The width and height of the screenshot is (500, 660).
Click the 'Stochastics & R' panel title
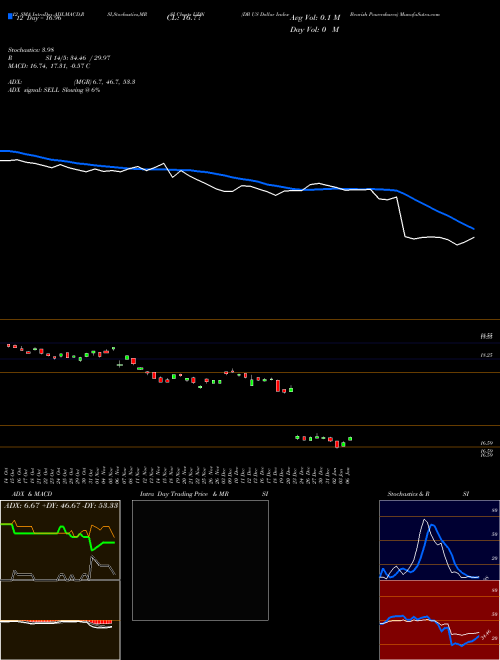[x=408, y=494]
